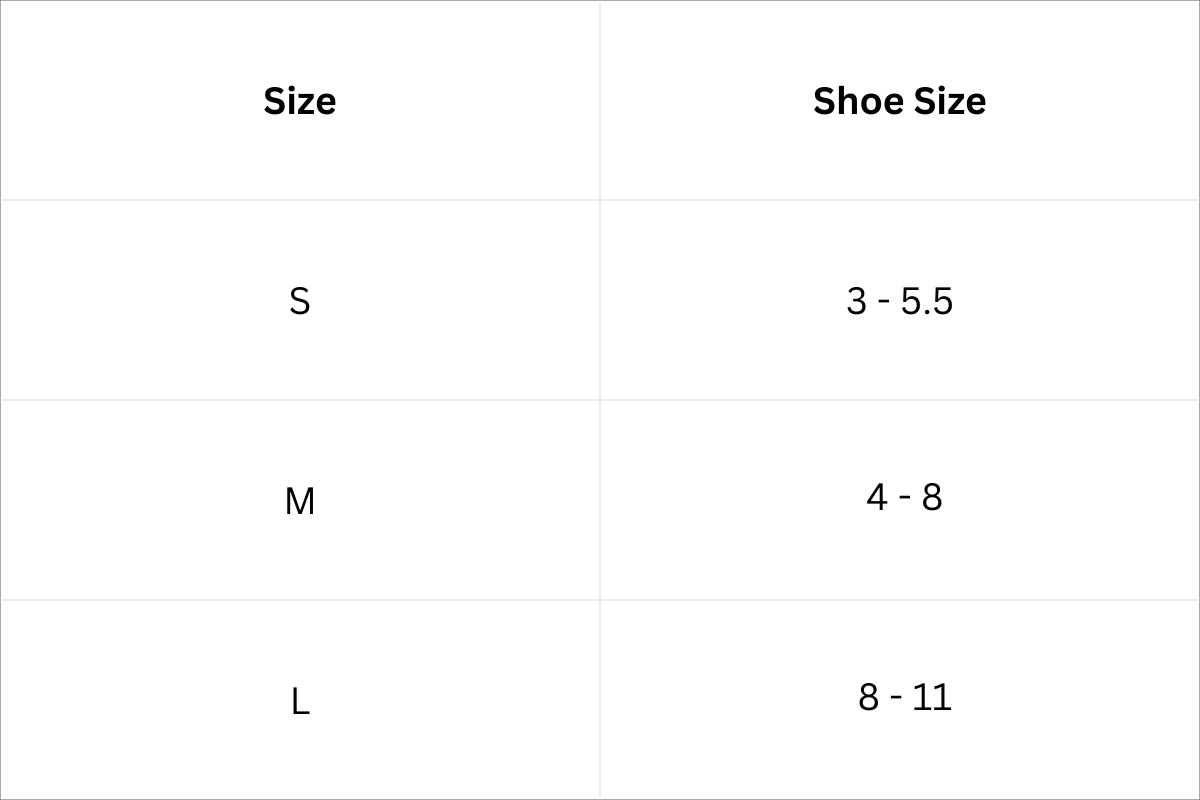Pick the "8 - 11" shoe size range
1200x800 pixels.
pyautogui.click(x=904, y=697)
